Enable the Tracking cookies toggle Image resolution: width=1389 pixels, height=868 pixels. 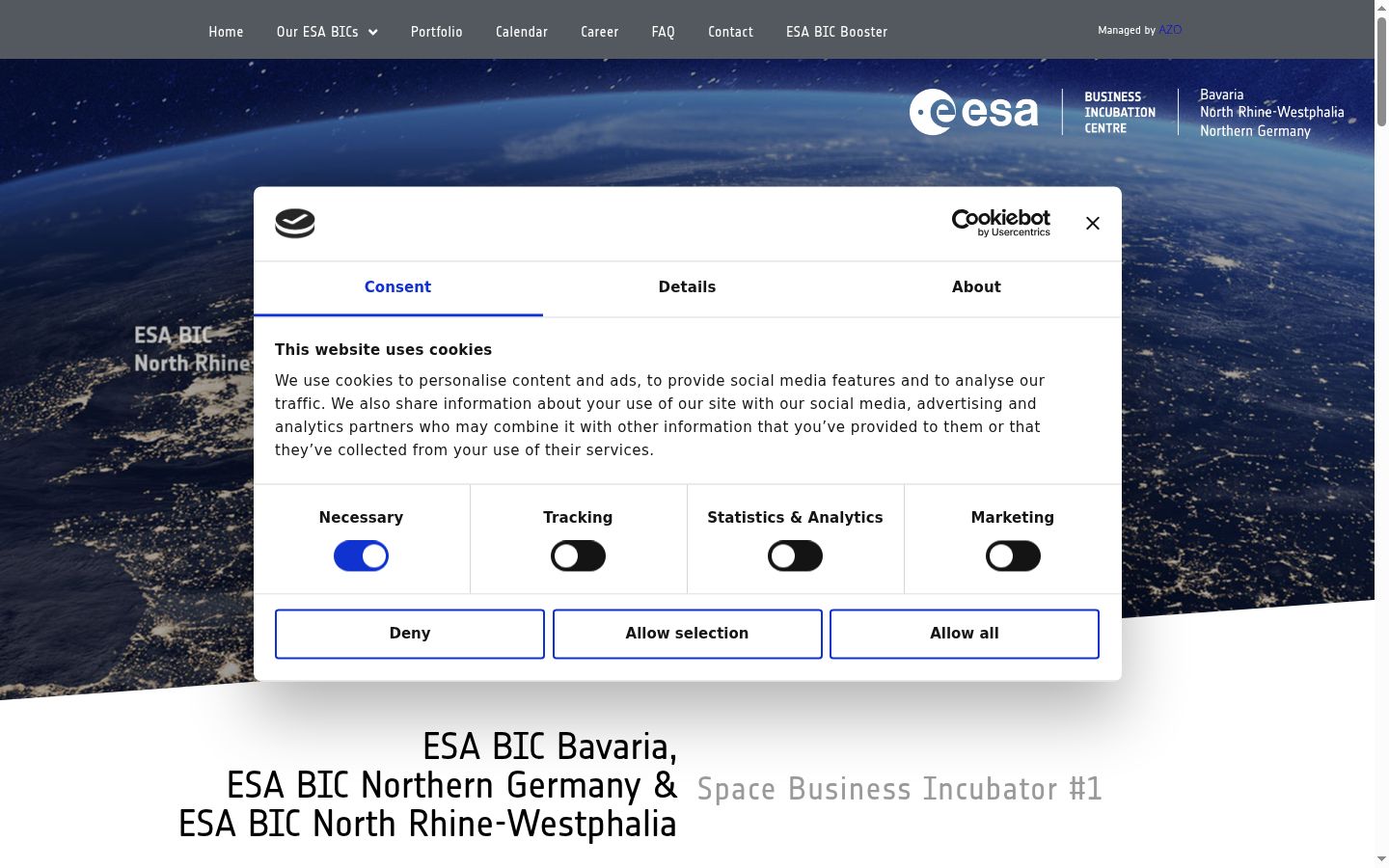click(x=578, y=556)
